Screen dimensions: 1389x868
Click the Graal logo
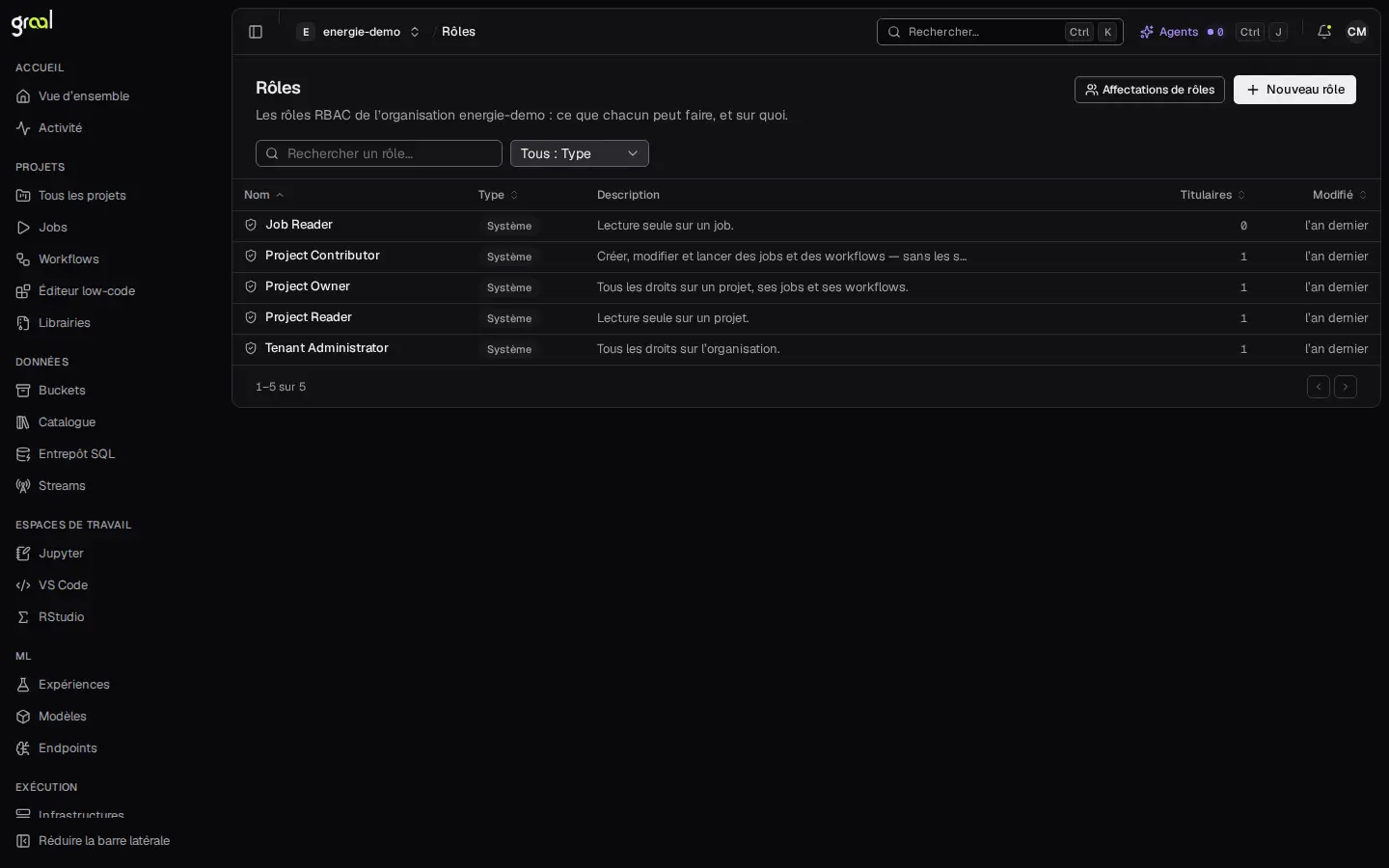point(32,23)
